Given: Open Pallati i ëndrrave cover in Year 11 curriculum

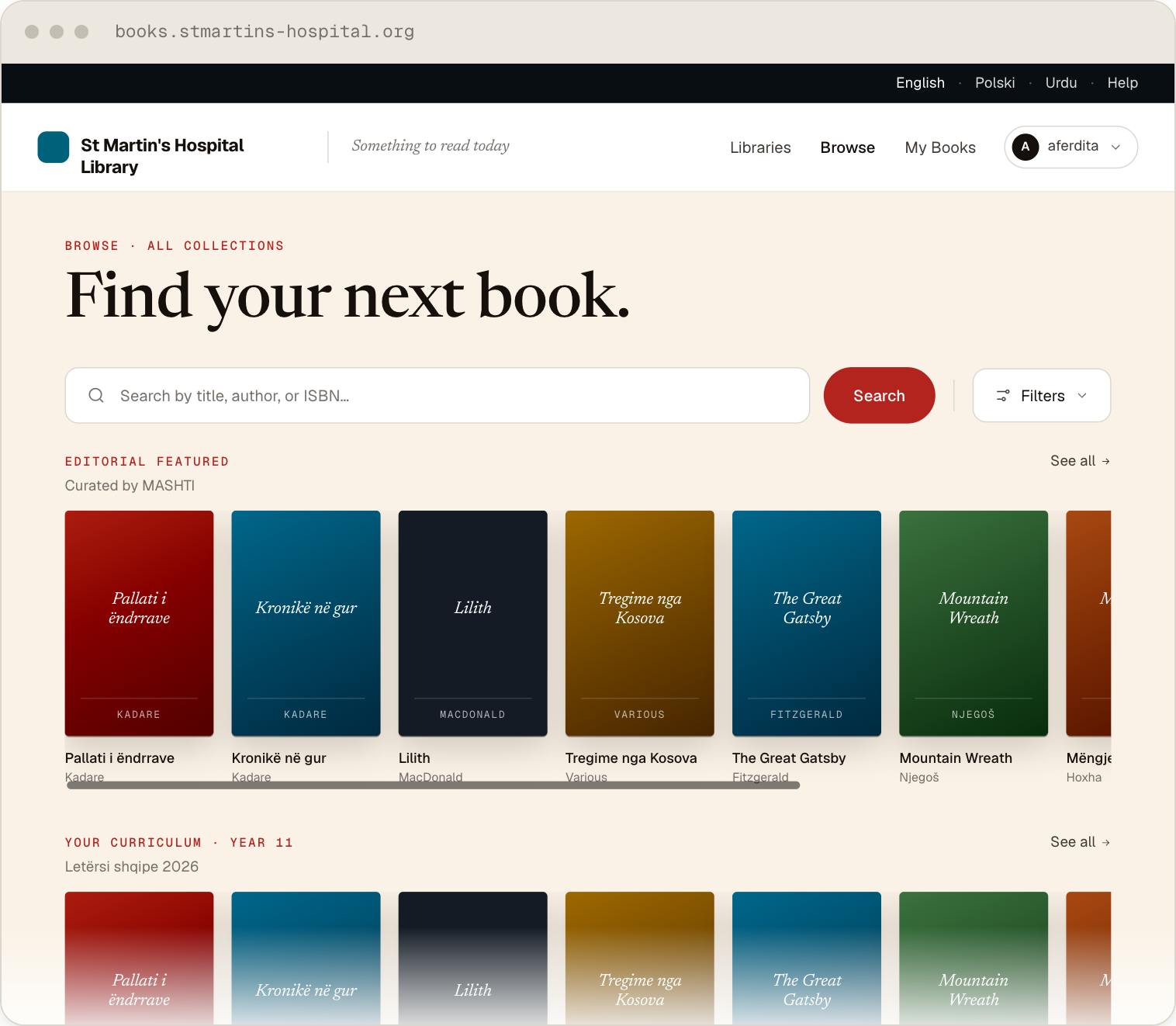Looking at the screenshot, I should 140,958.
